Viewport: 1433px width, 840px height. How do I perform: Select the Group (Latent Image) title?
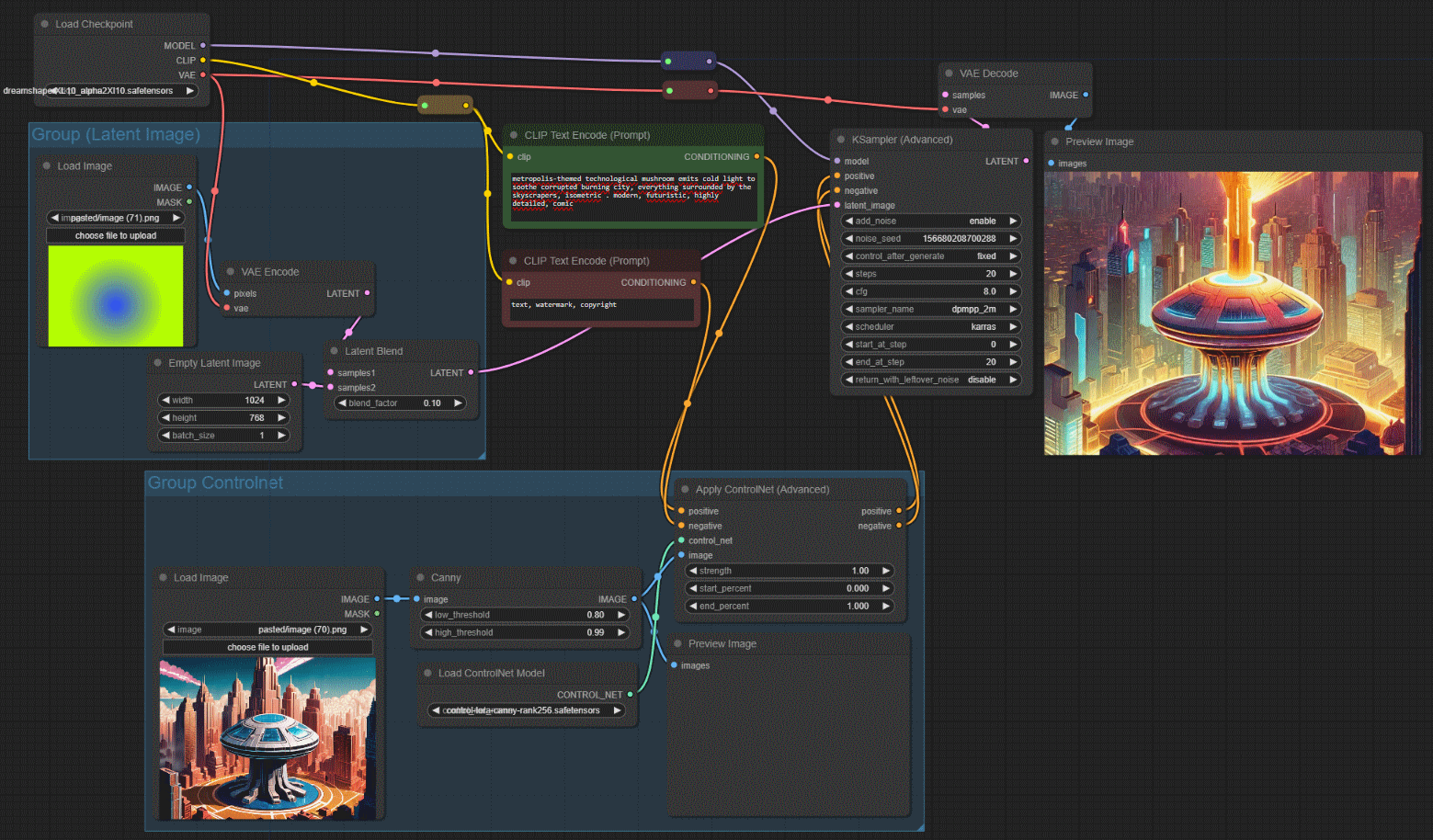(x=116, y=135)
